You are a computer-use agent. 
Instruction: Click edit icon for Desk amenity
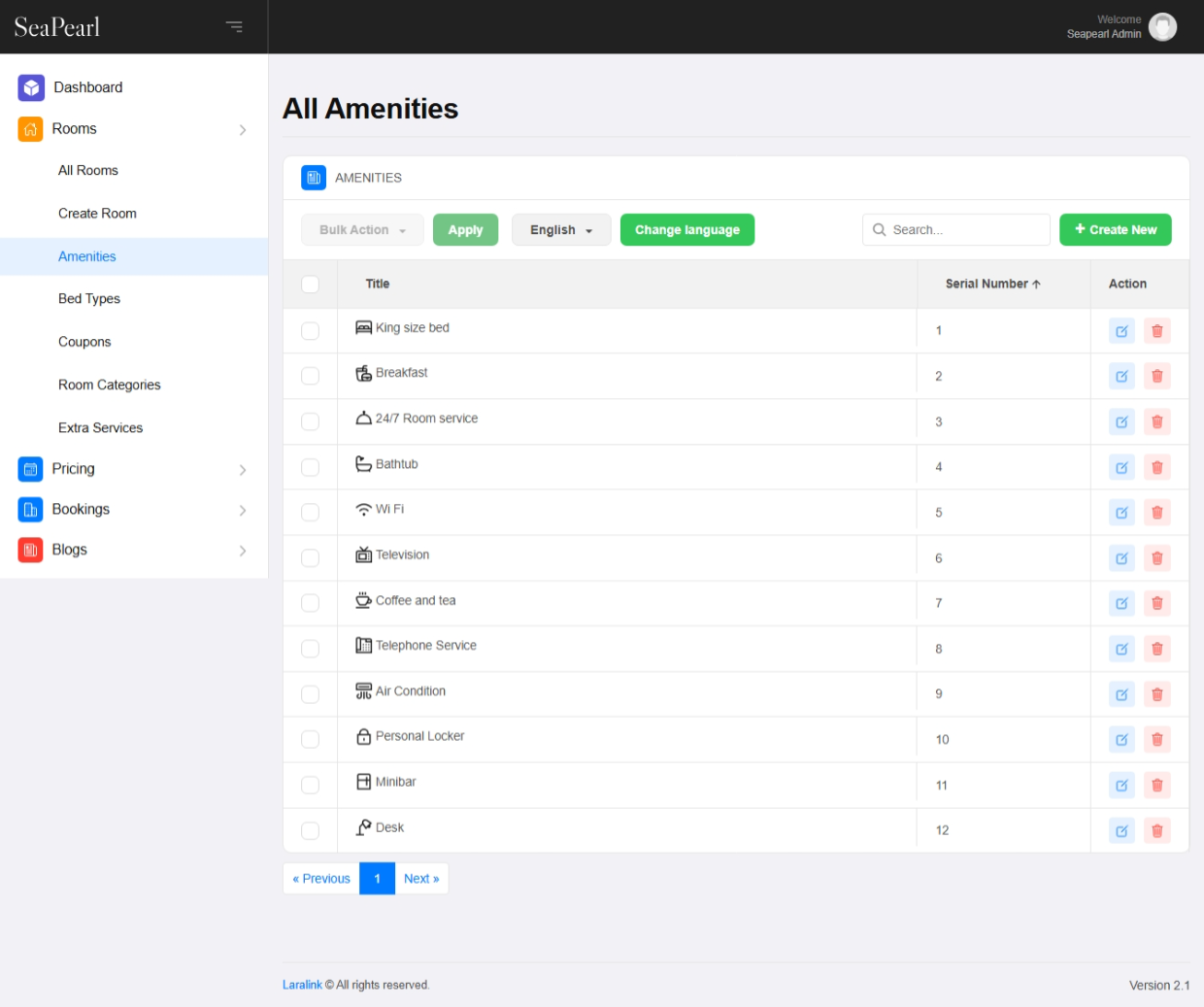(1121, 831)
